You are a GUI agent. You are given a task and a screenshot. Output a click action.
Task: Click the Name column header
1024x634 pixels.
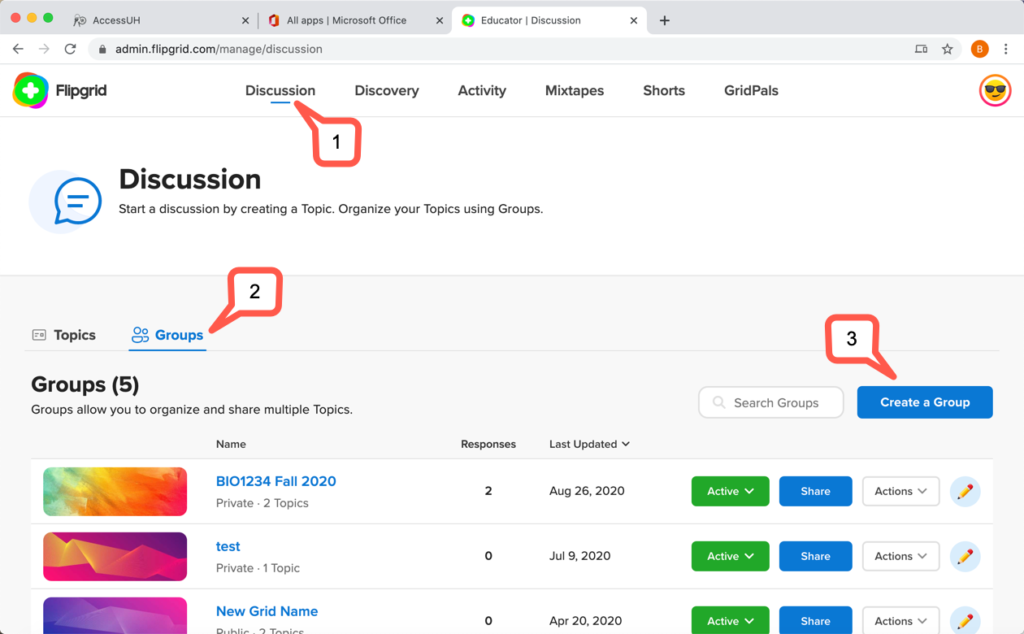[x=231, y=444]
